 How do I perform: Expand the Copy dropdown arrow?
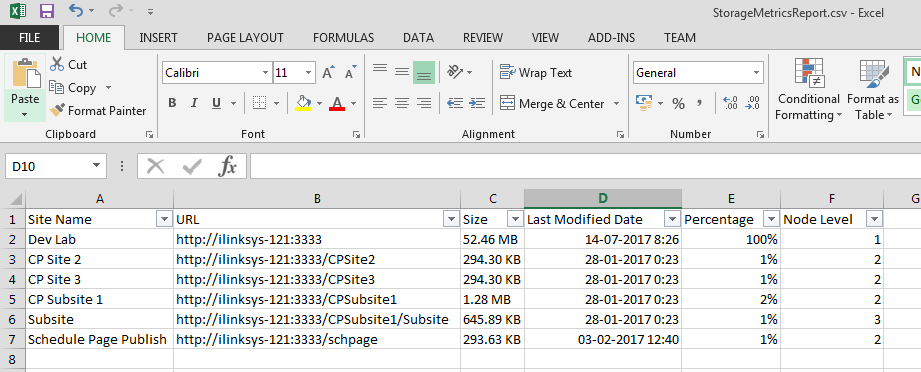pyautogui.click(x=108, y=88)
